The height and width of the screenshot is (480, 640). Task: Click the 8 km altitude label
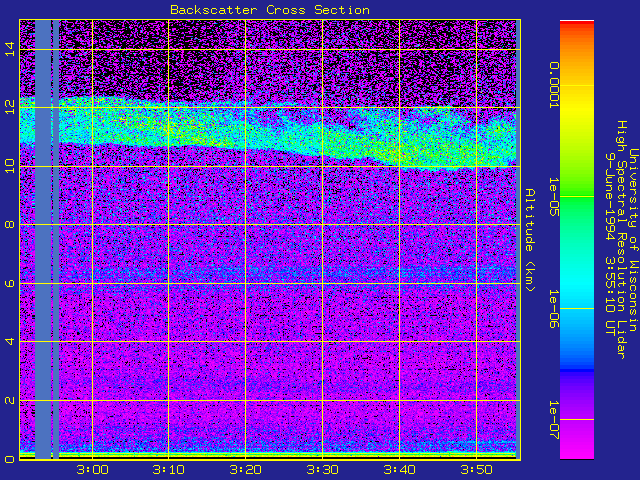(x=10, y=224)
